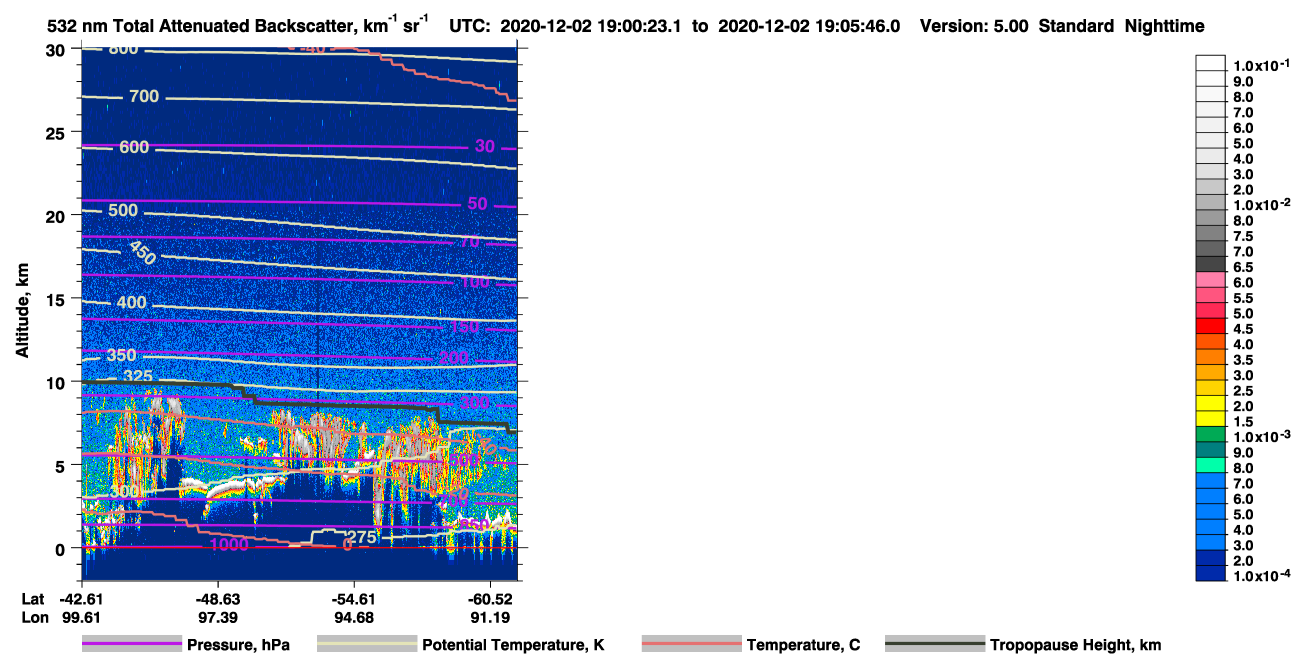Click the salmon line sample beside 'Temperature, C'
The image size is (1300, 667).
(692, 645)
